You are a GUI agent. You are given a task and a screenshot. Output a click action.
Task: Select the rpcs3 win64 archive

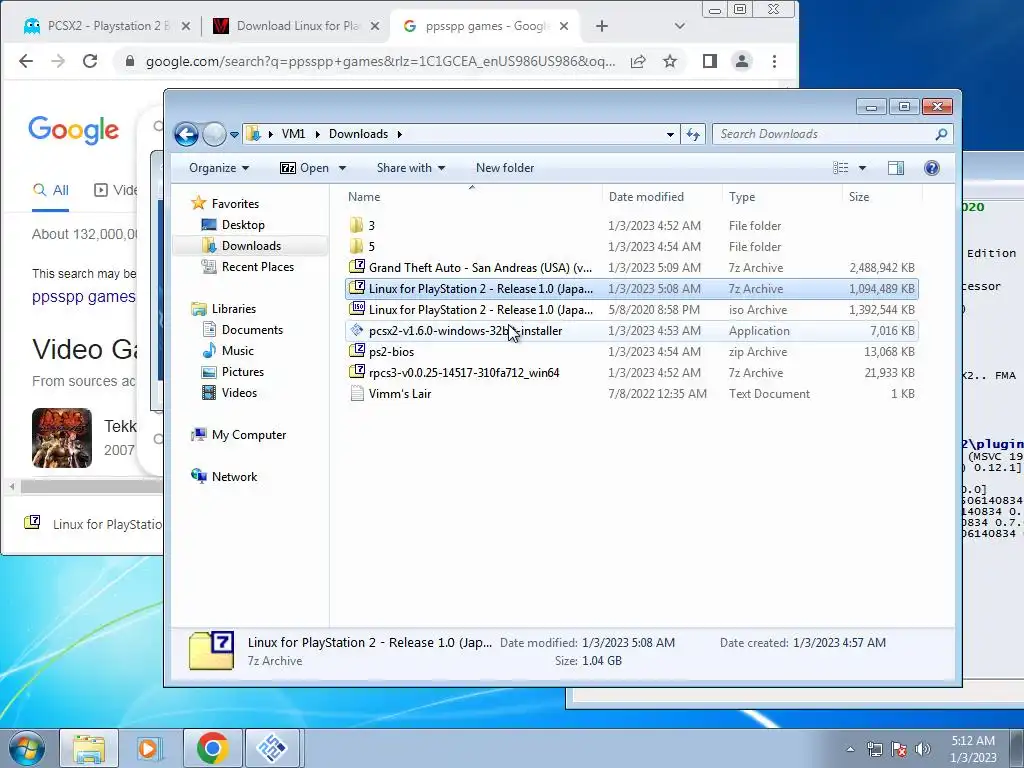tap(632, 372)
